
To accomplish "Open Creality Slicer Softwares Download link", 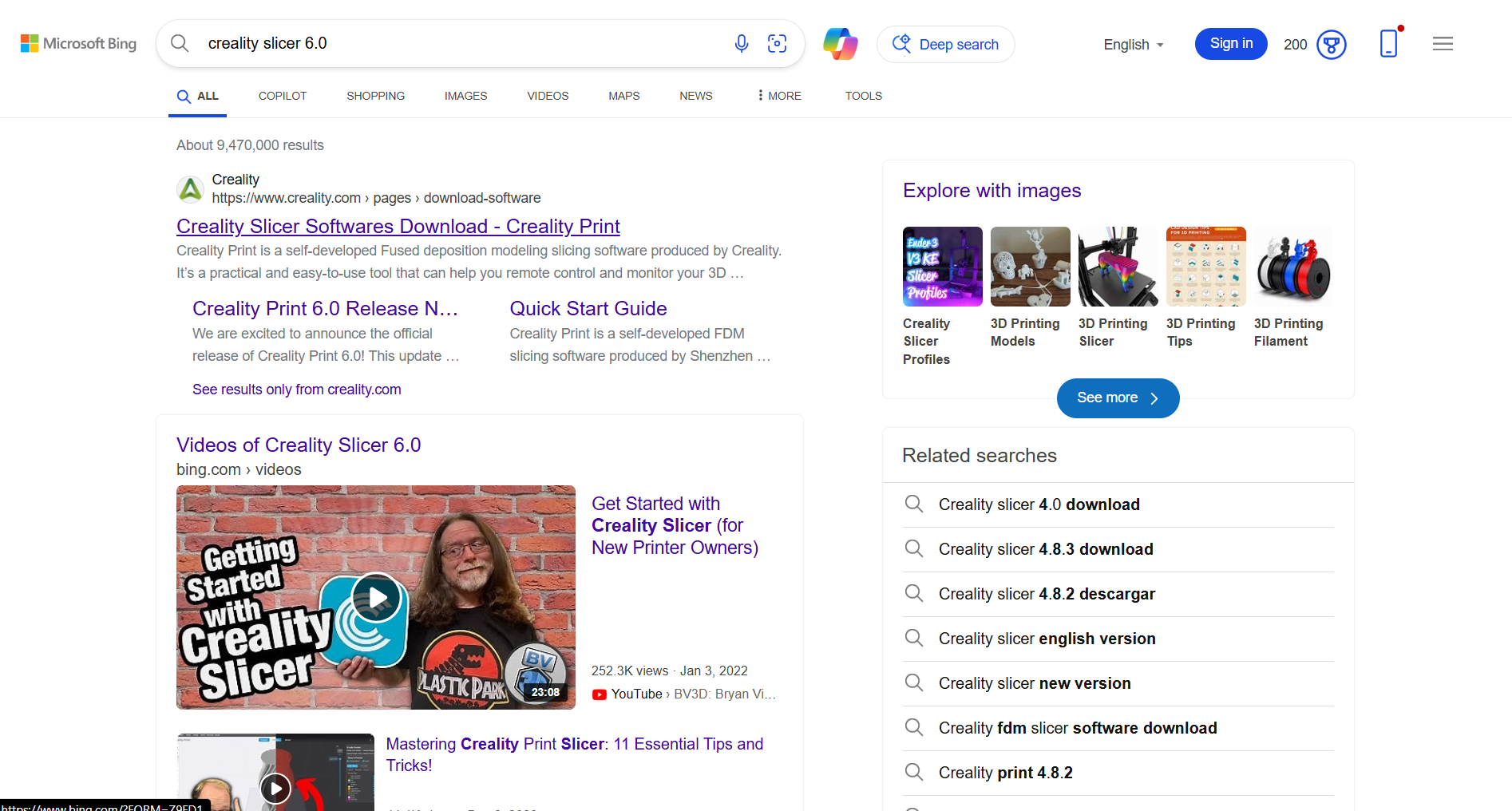I will (x=398, y=227).
